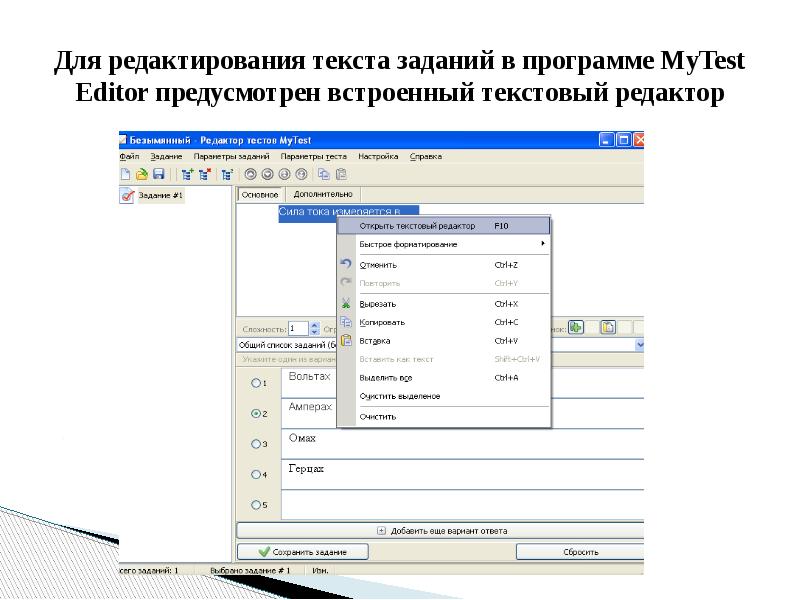800x600 pixels.
Task: Select answer radio button 1 for Вольтах
Action: 257,382
